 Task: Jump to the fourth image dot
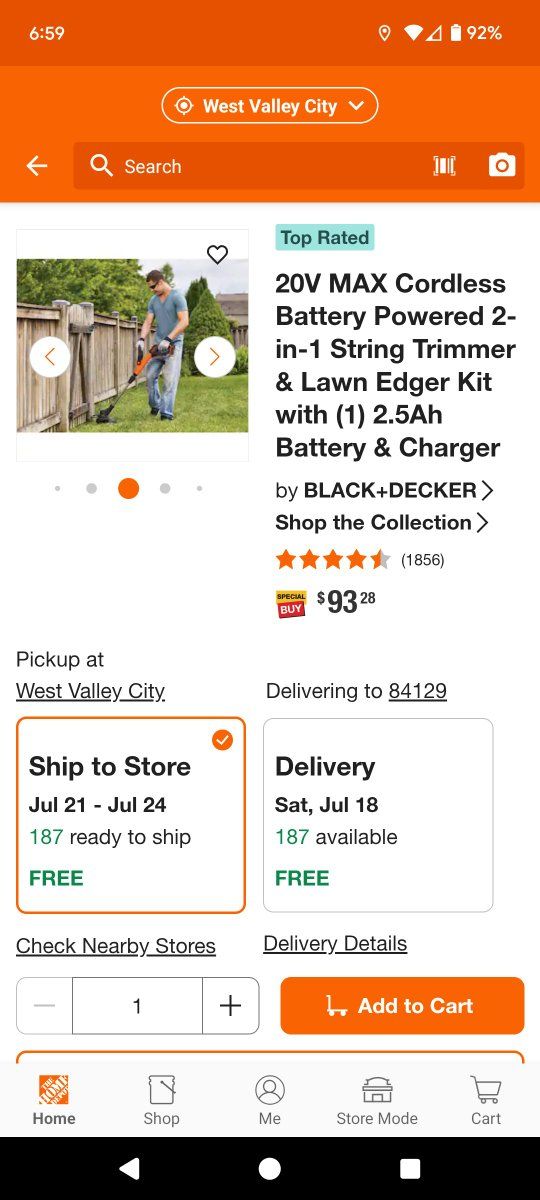(x=165, y=488)
